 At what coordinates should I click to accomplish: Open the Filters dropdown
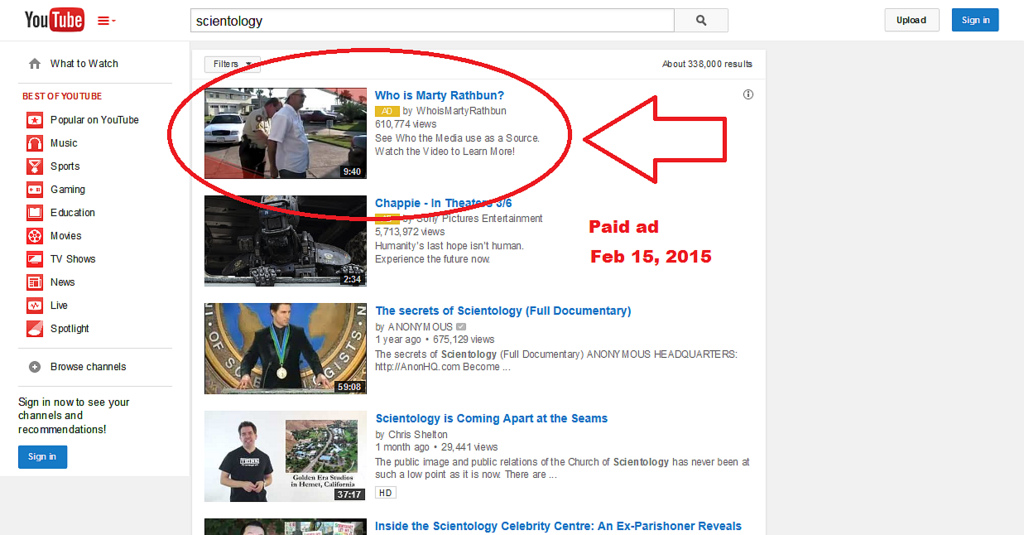[x=232, y=64]
